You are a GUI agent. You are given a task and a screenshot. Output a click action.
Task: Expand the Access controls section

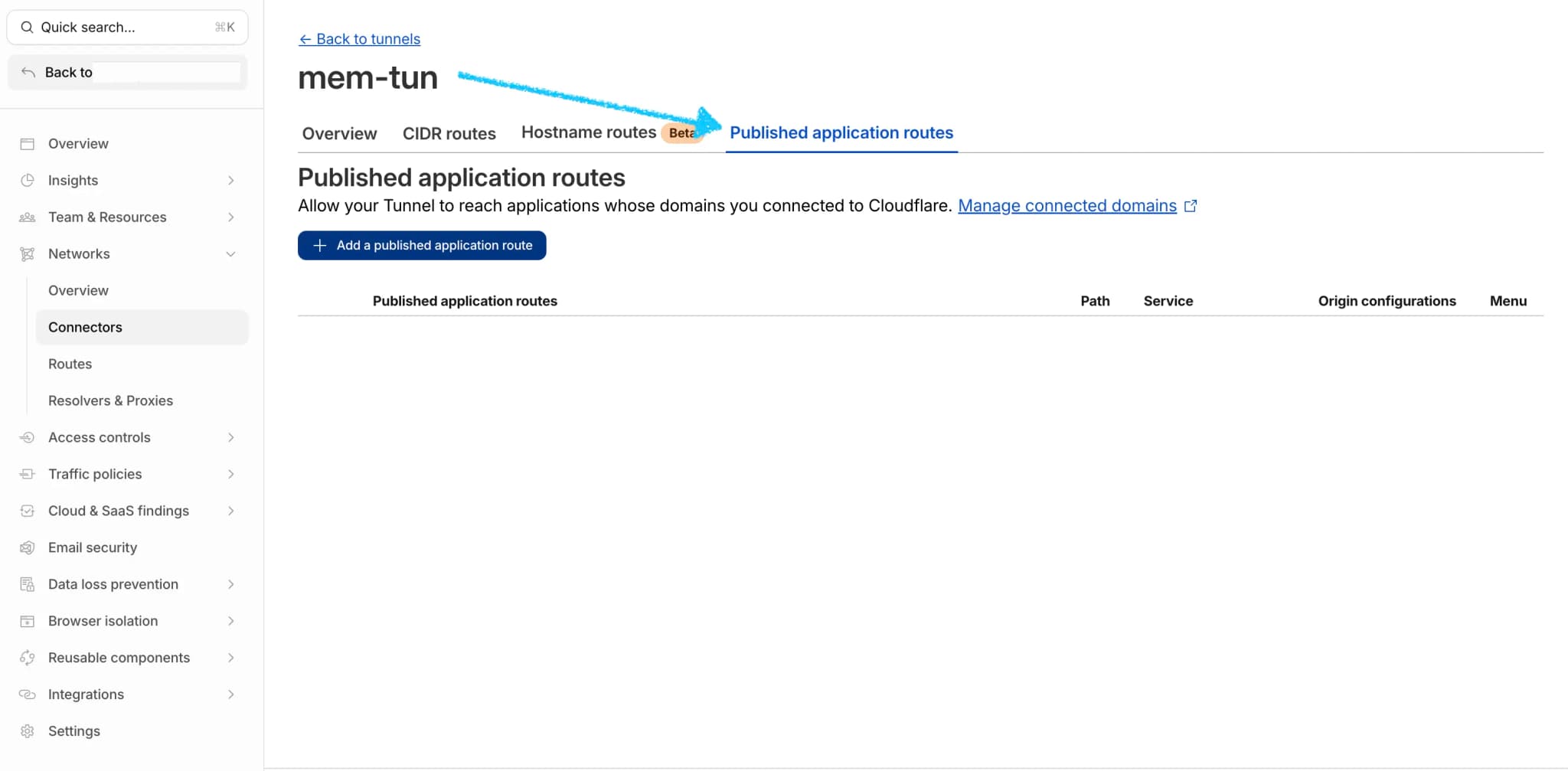point(230,436)
